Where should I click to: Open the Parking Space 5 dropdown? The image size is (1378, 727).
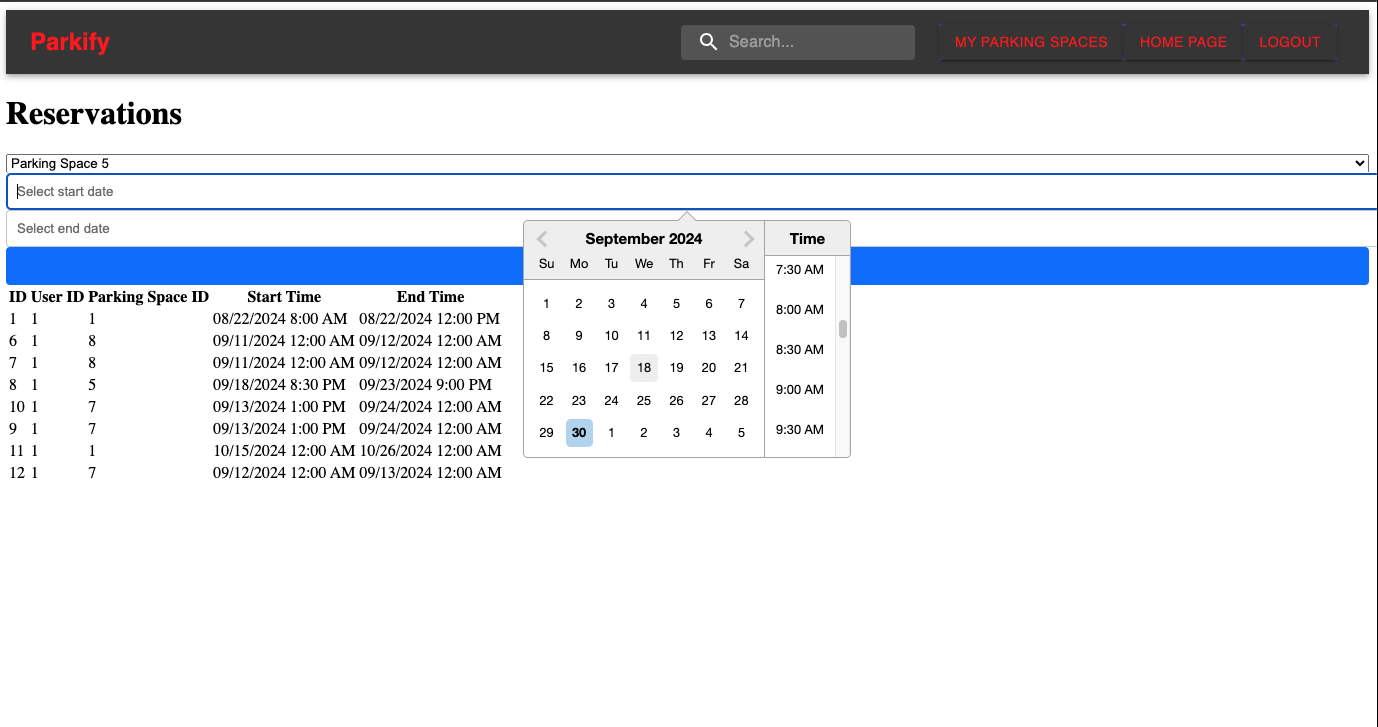pyautogui.click(x=687, y=163)
